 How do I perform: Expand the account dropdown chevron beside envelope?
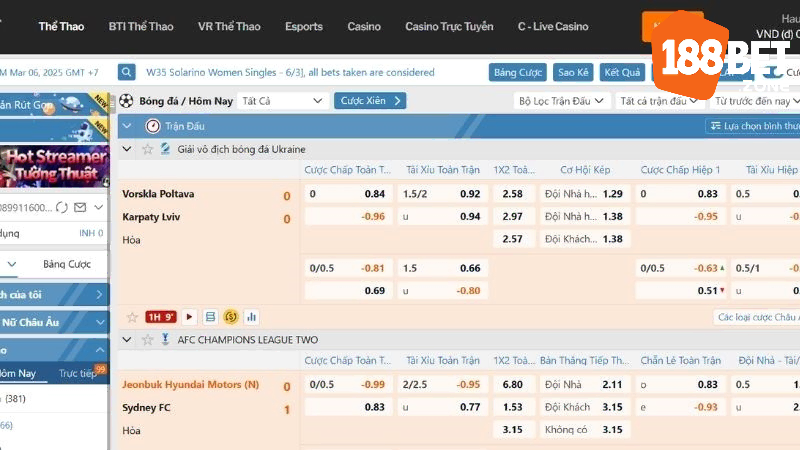(x=98, y=207)
